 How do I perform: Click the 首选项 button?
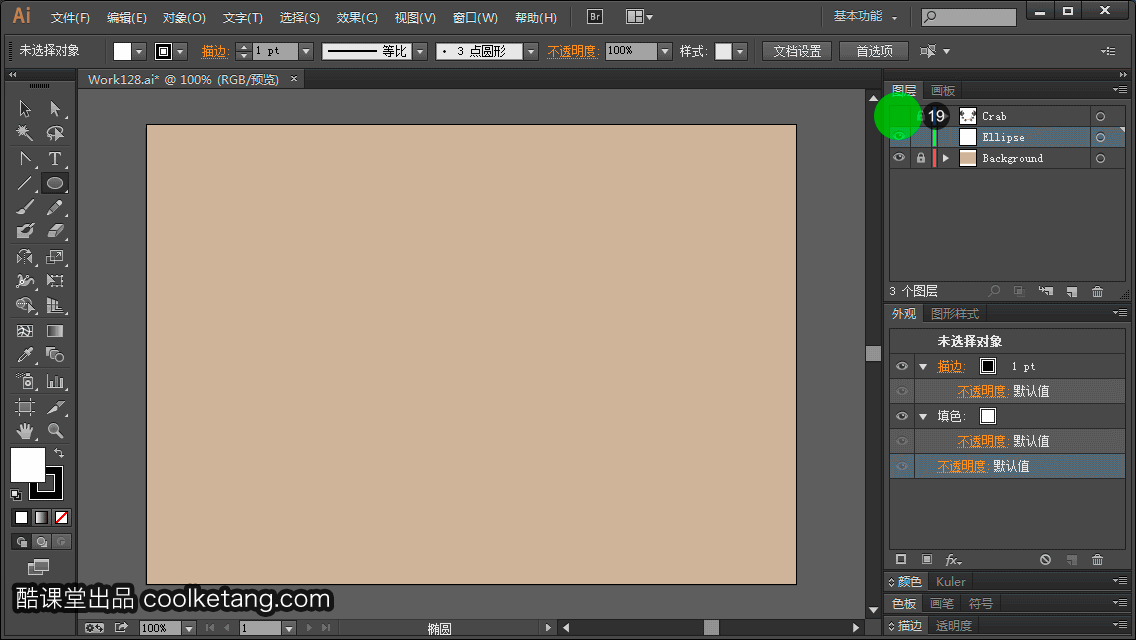[874, 51]
